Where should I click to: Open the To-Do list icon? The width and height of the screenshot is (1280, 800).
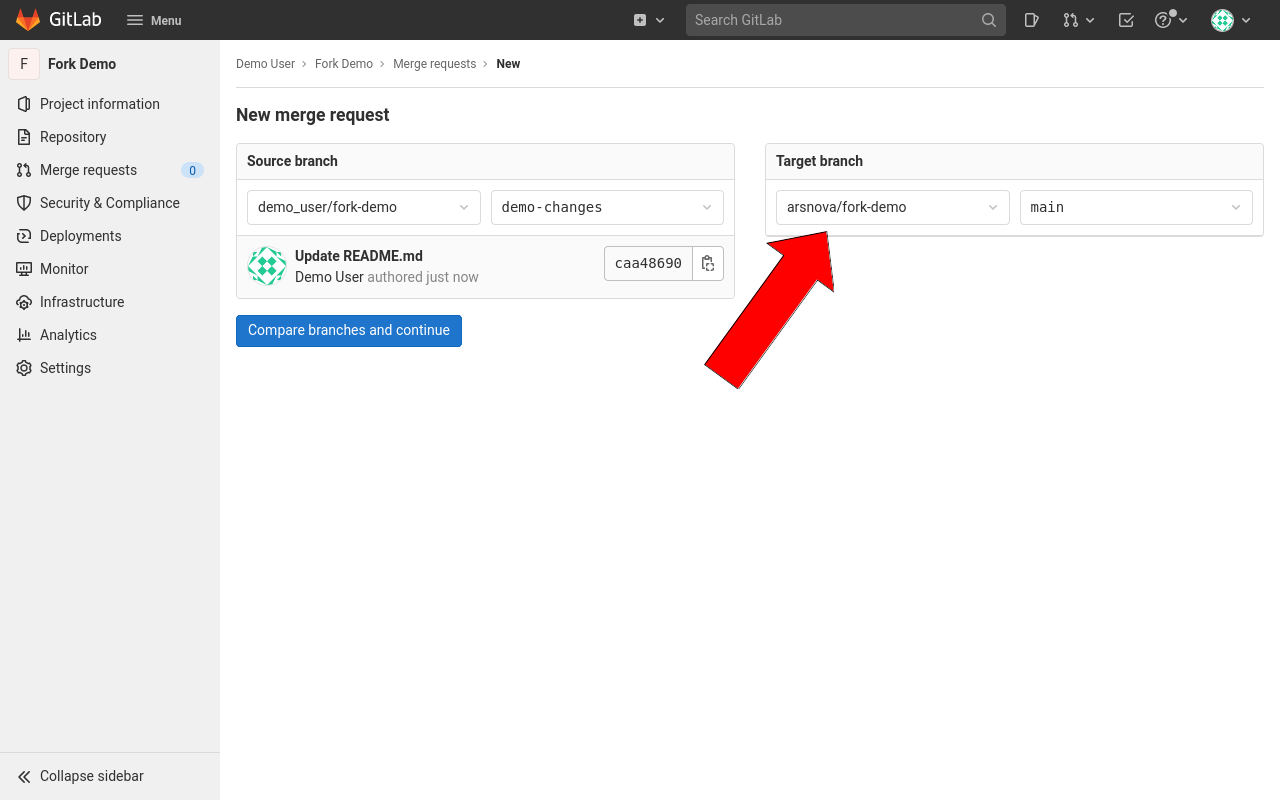(x=1126, y=20)
